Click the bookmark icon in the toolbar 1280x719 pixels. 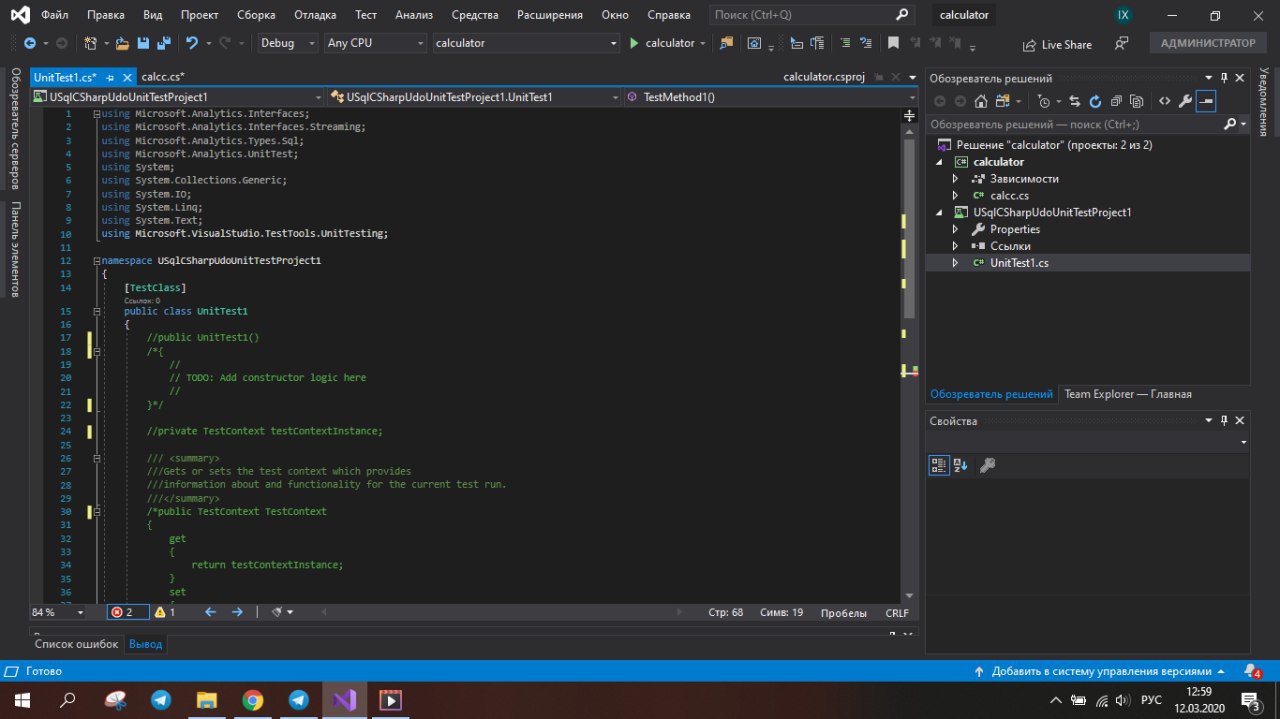[x=893, y=44]
